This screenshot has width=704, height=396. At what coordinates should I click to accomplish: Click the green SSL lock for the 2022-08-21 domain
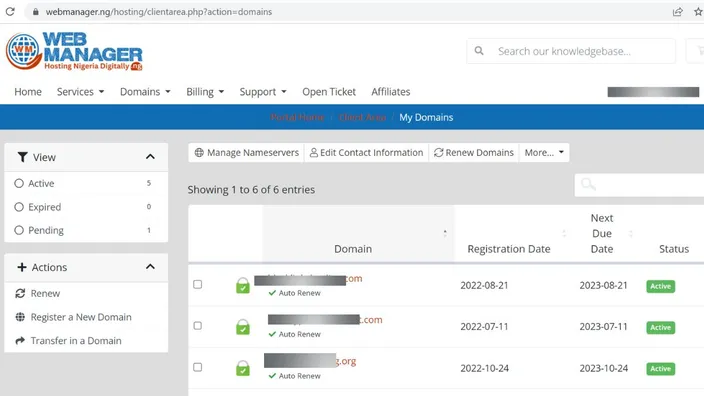pos(243,286)
